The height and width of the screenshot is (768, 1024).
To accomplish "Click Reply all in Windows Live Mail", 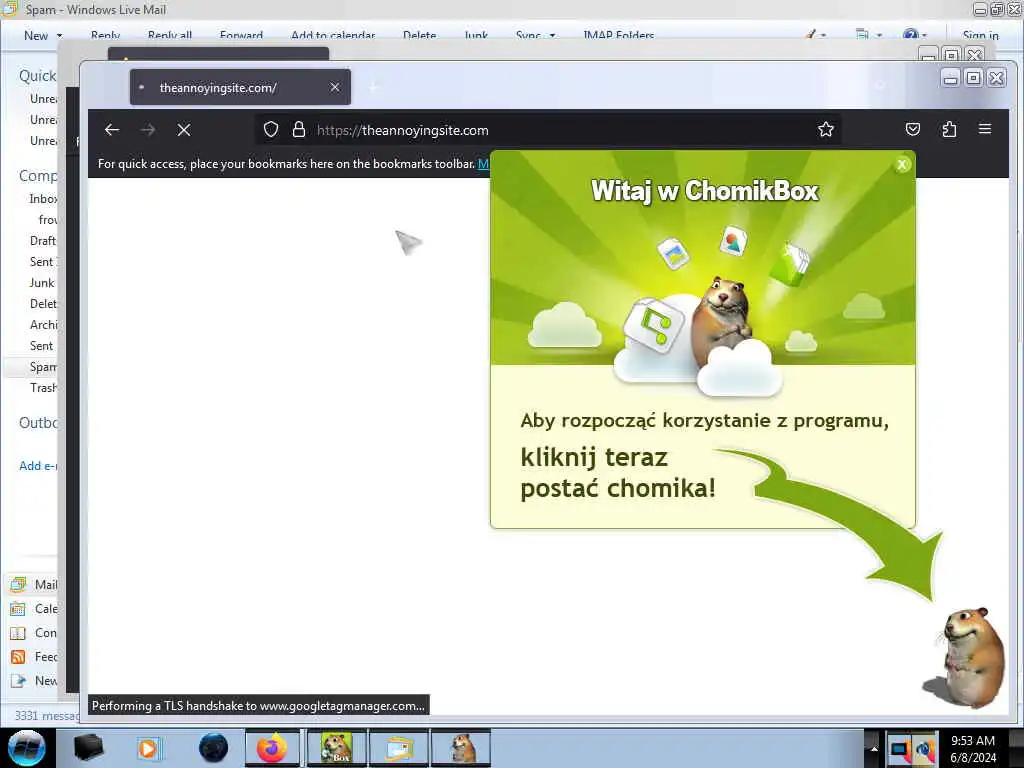I will (x=170, y=35).
